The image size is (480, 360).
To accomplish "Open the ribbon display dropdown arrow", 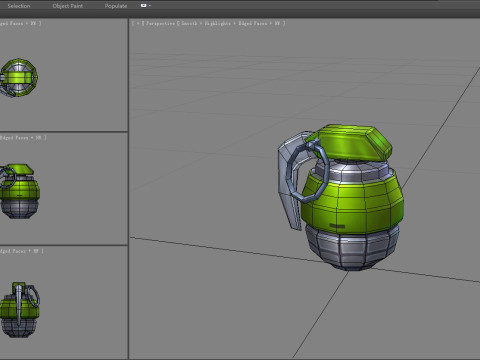I will pos(150,6).
